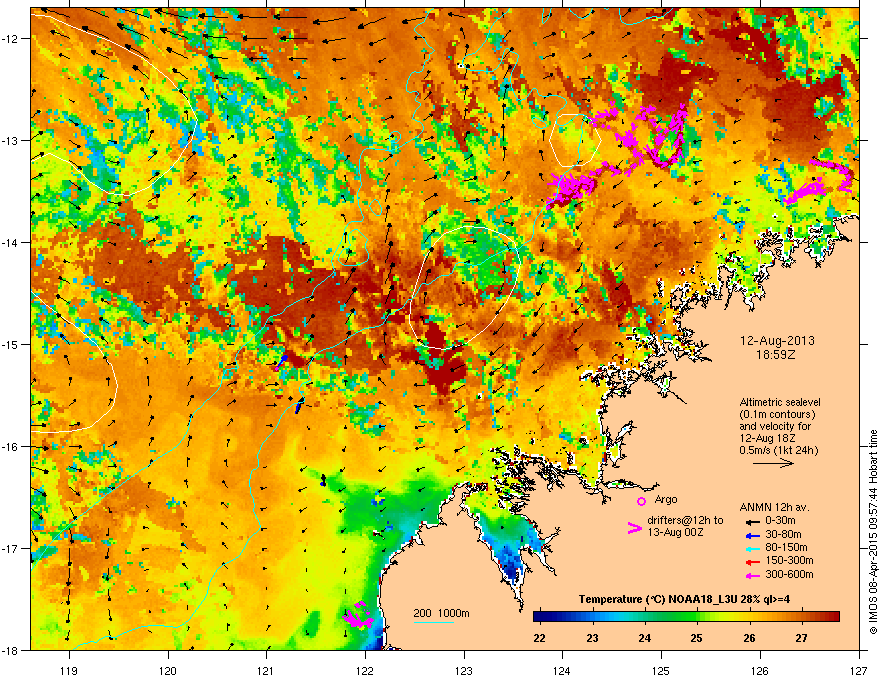Click the longitude axis label 127
This screenshot has width=880, height=680.
(x=859, y=670)
